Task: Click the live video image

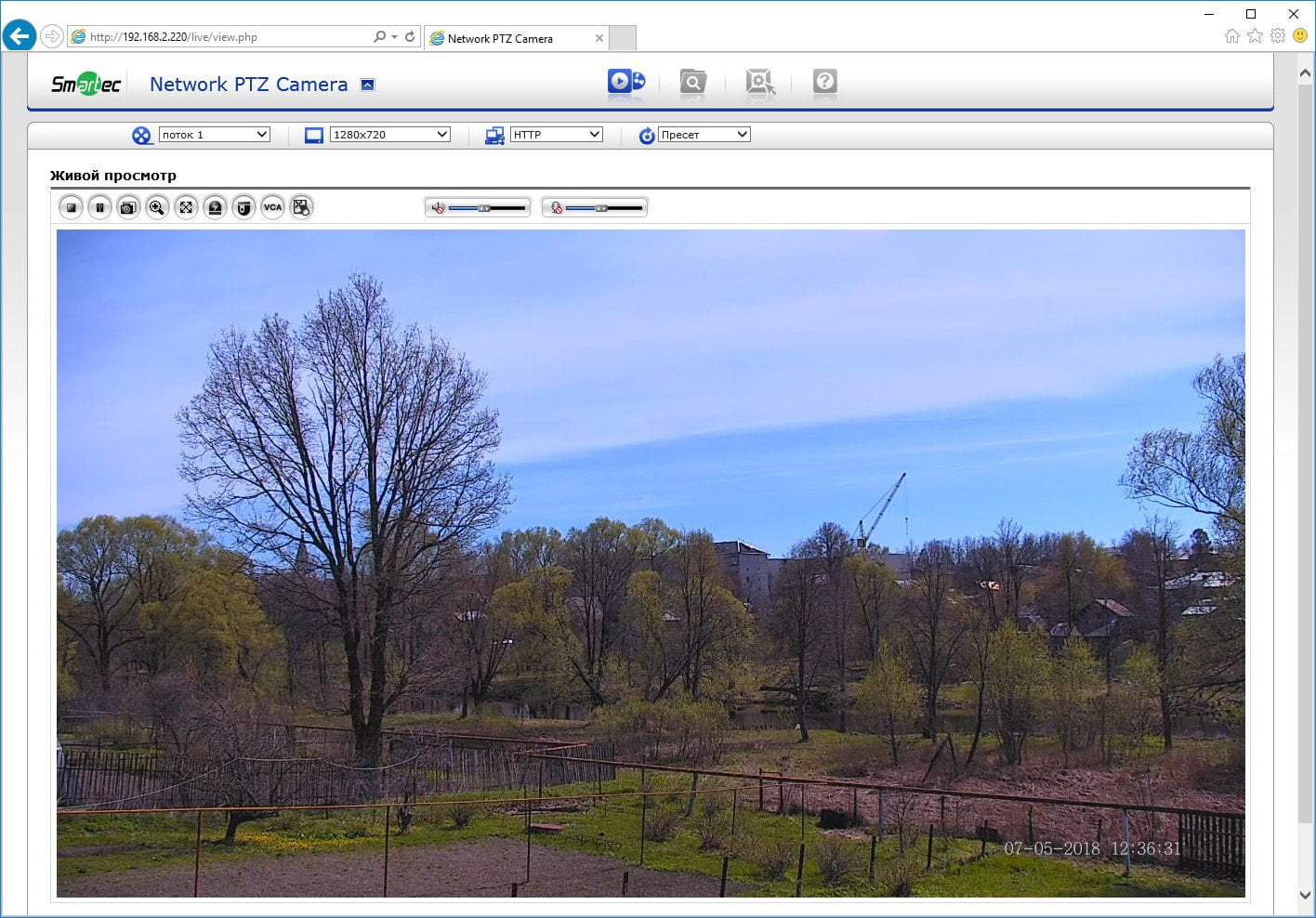Action: (x=651, y=563)
